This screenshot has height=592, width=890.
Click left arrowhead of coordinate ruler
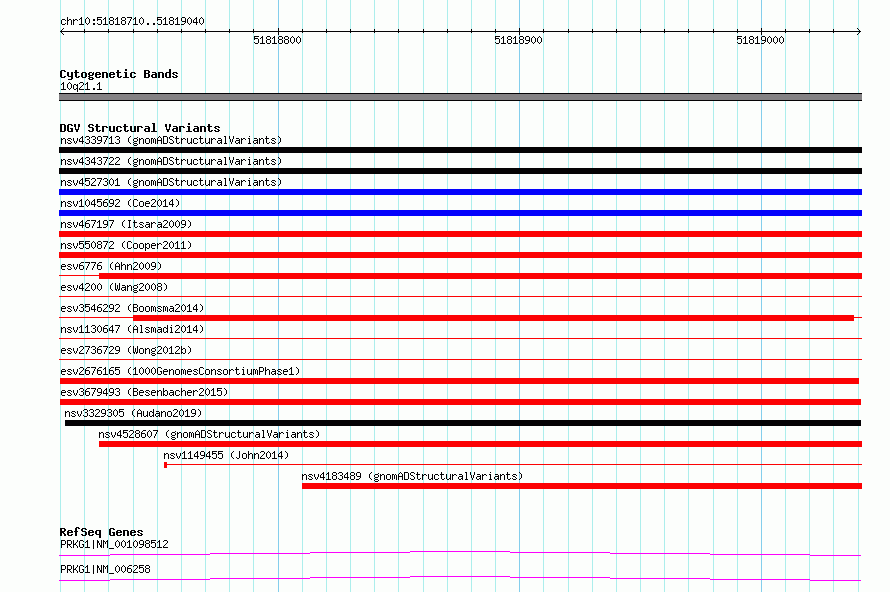62,31
